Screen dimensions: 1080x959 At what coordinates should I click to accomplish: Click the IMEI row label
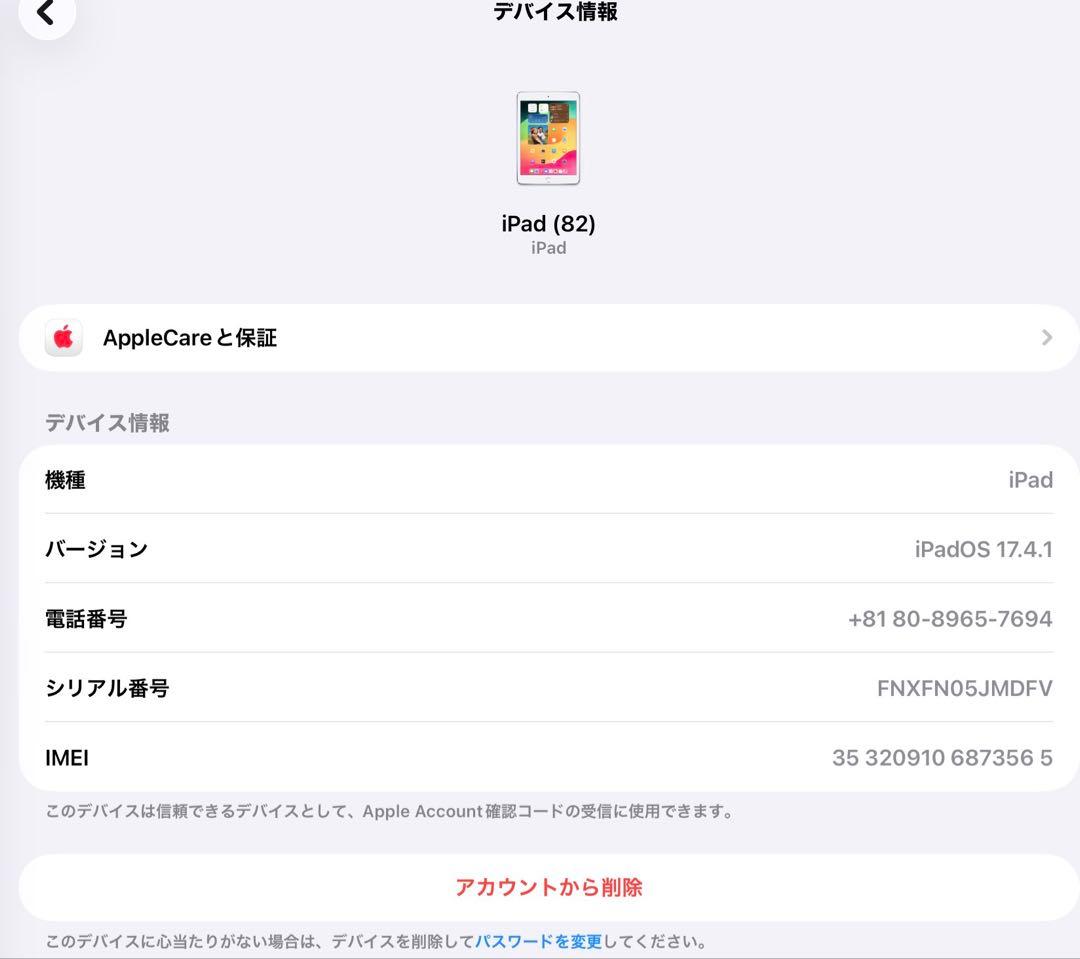point(67,758)
